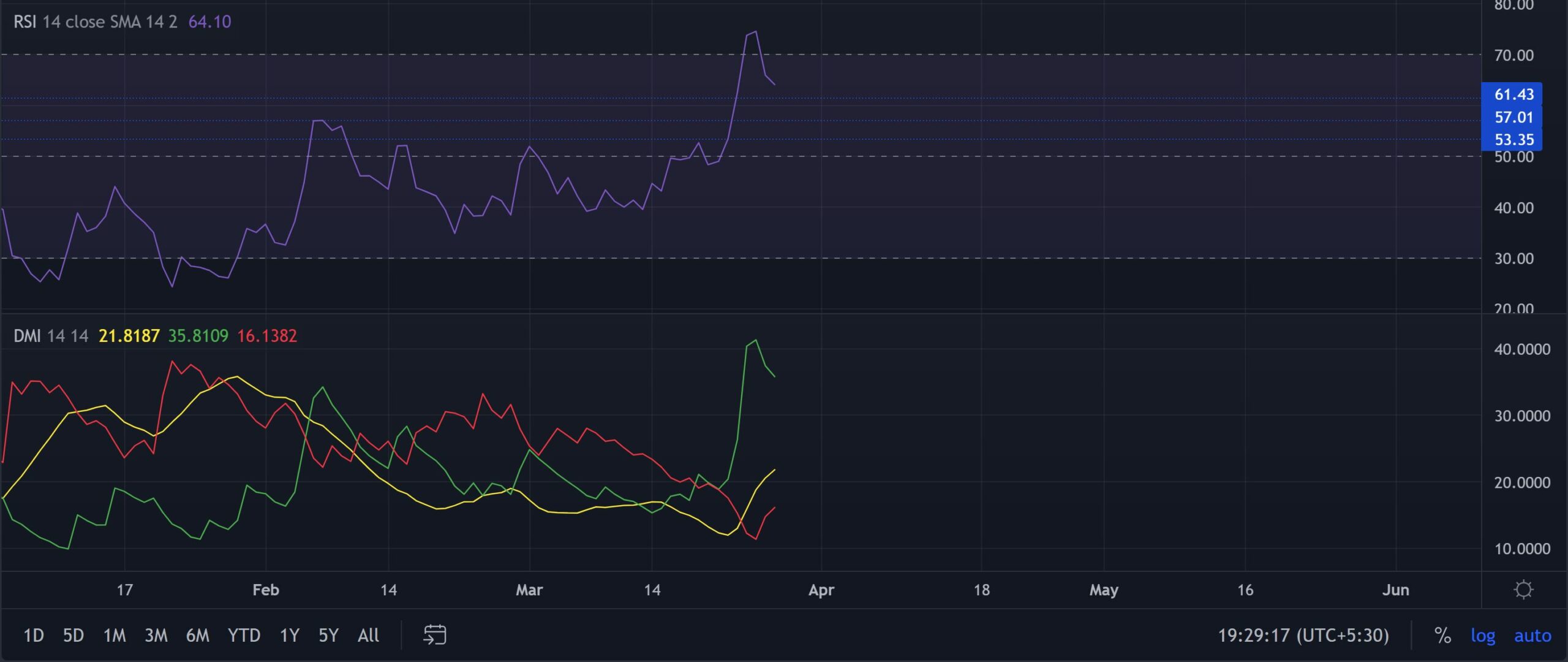Switch chart to 1D timeframe
1568x662 pixels.
[33, 636]
